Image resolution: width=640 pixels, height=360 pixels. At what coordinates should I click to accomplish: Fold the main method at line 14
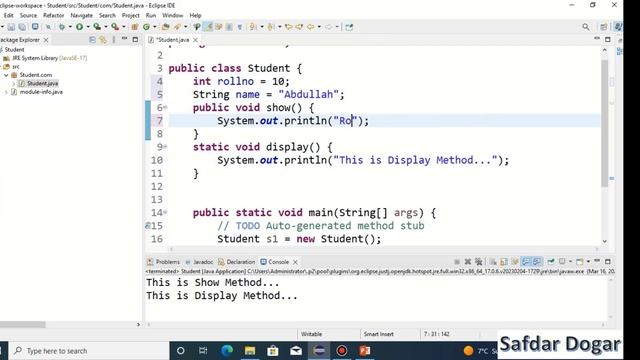point(165,212)
